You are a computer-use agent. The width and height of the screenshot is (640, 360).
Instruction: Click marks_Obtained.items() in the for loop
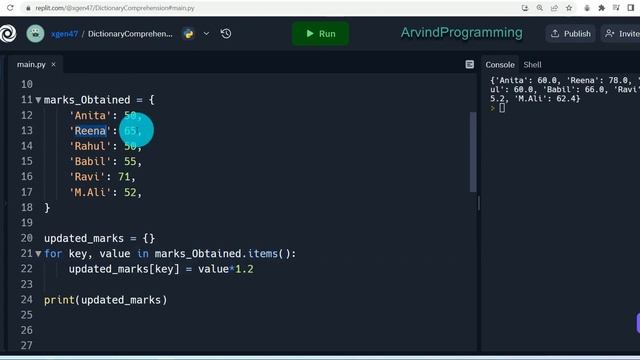[222, 254]
